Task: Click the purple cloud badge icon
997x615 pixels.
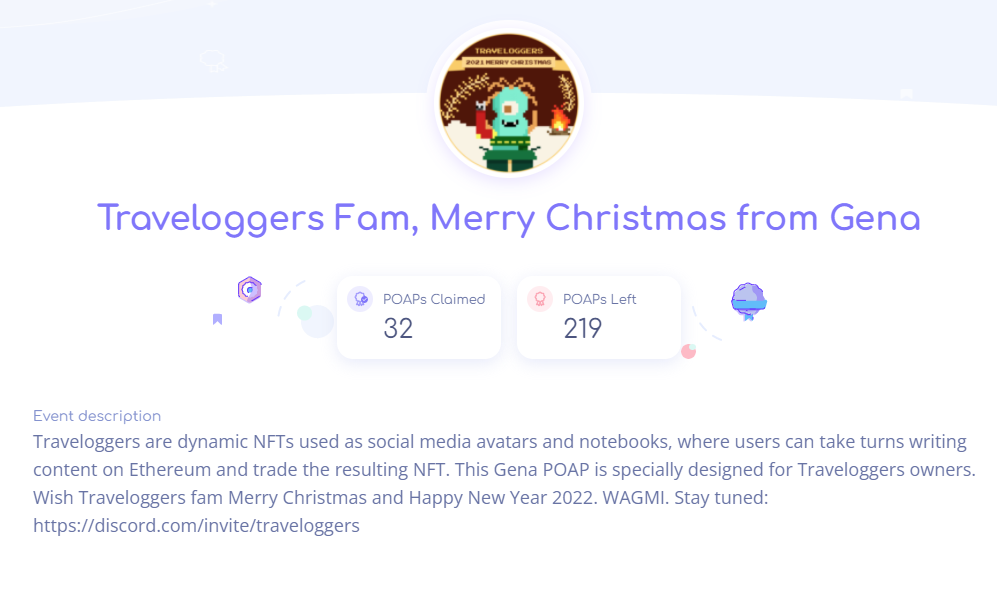Action: pos(748,301)
